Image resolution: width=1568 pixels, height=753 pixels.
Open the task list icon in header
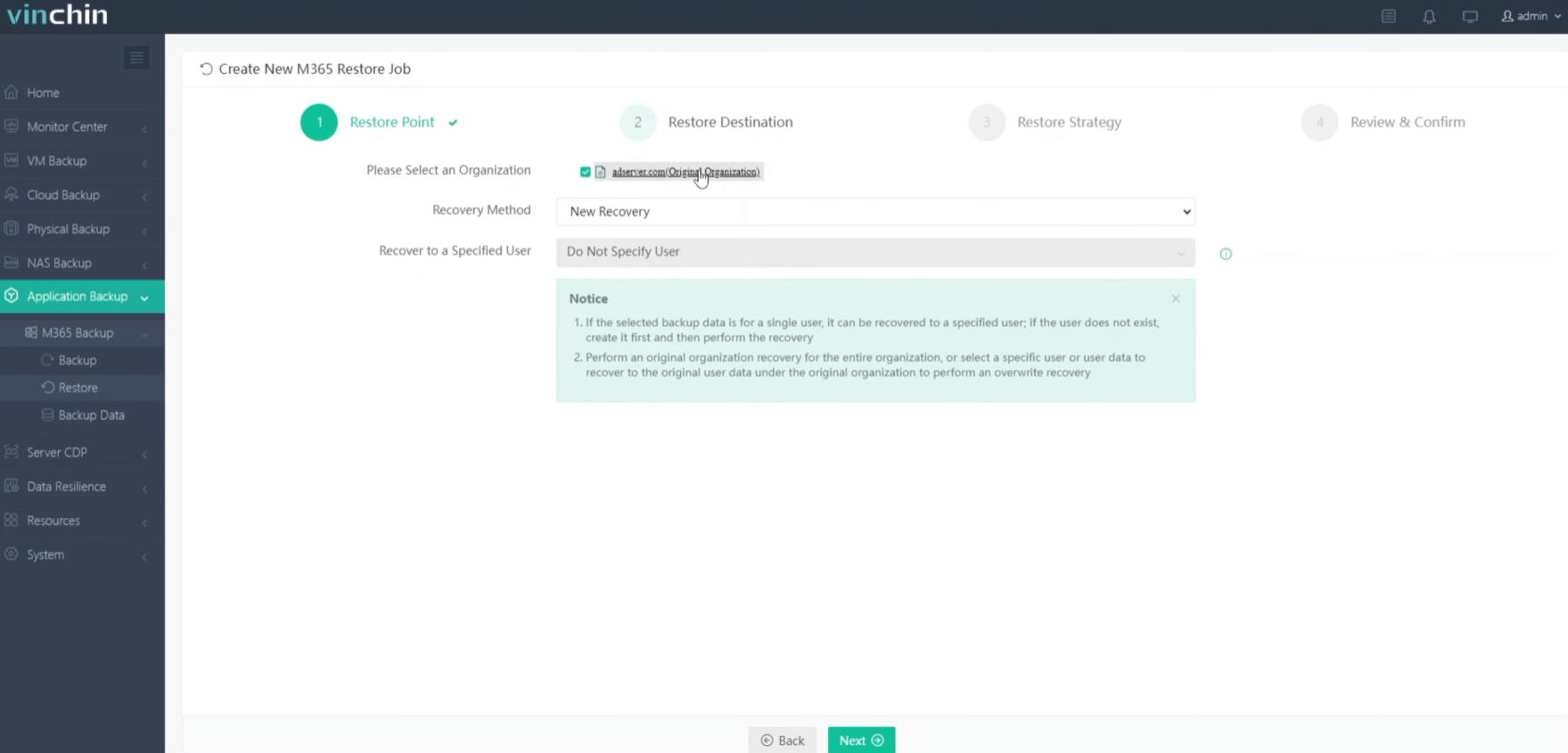point(1388,16)
